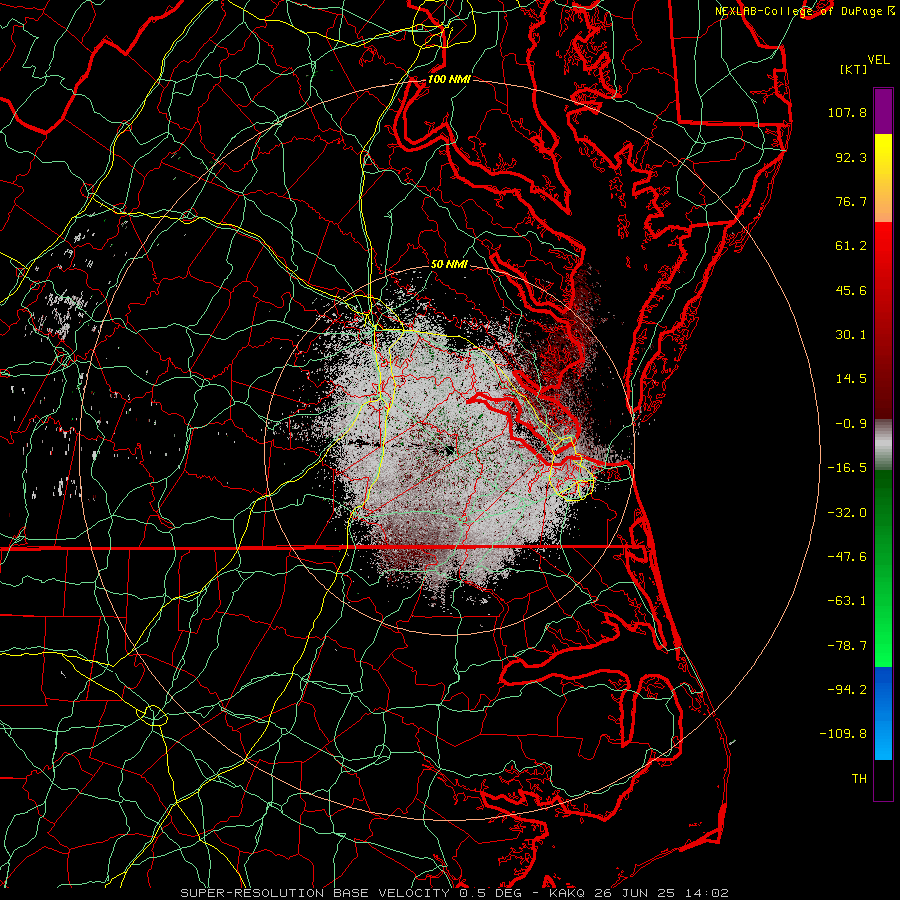The height and width of the screenshot is (900, 900).
Task: Click the -109.8 legend value
Action: tap(844, 734)
